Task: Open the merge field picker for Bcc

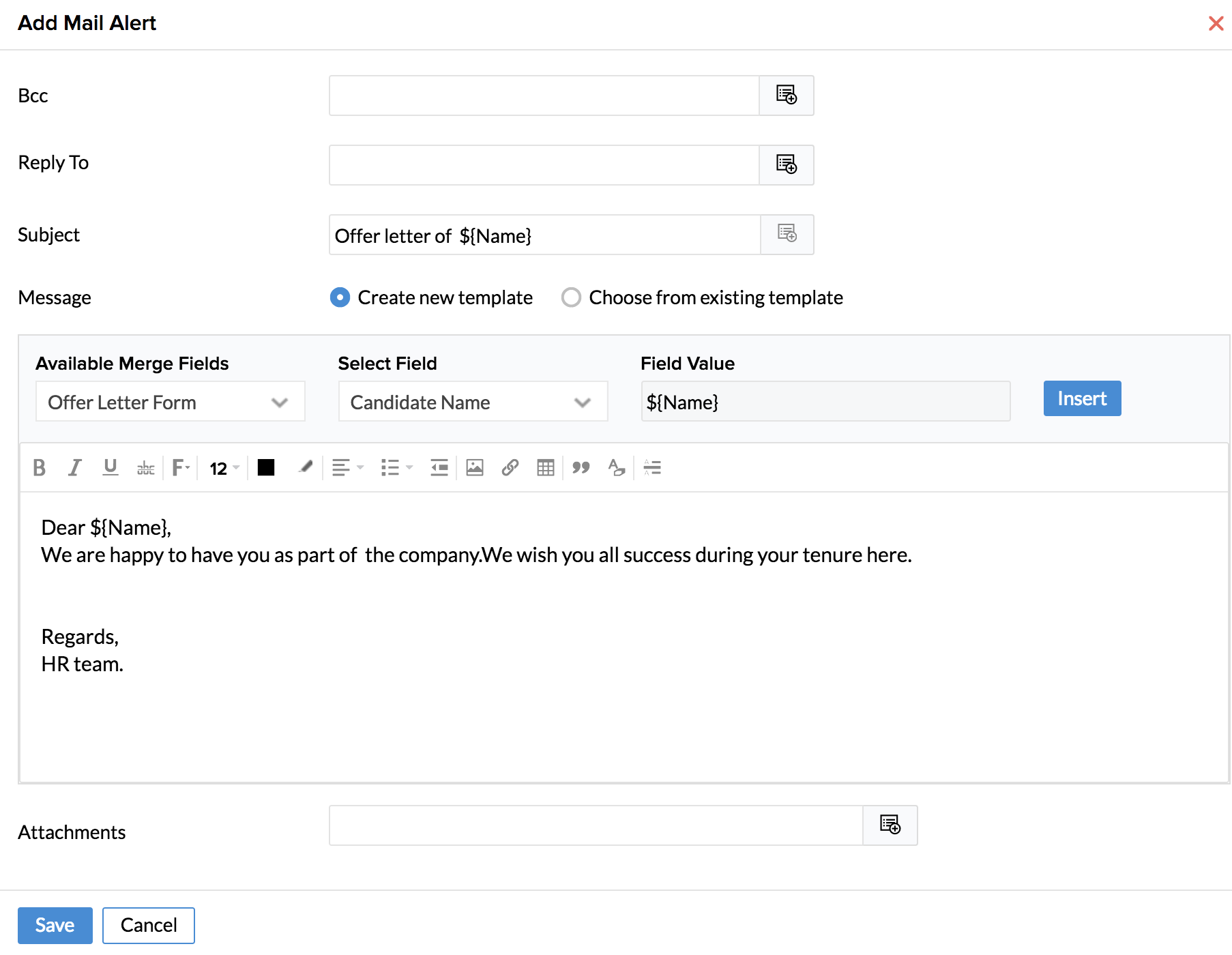Action: click(786, 95)
